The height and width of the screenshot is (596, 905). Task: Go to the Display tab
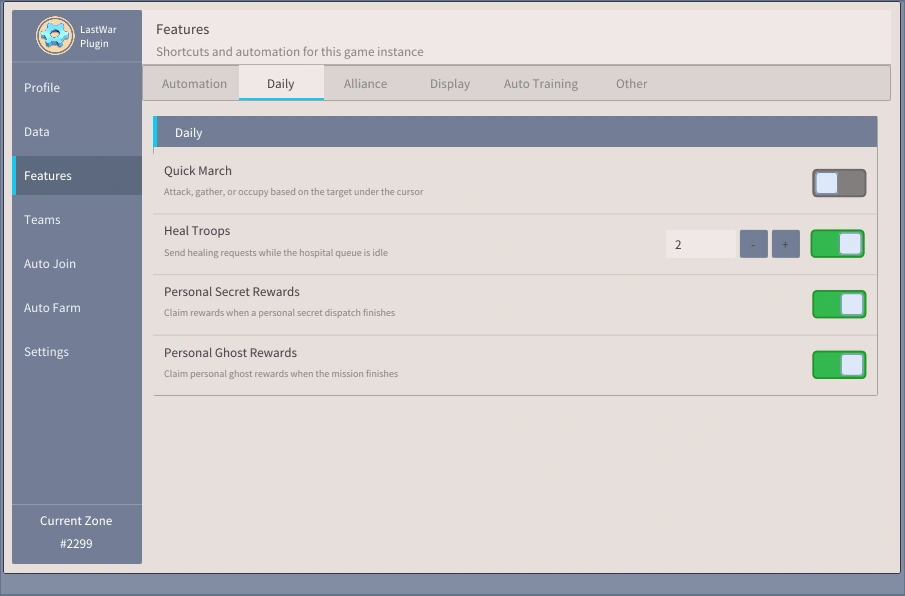[x=450, y=83]
